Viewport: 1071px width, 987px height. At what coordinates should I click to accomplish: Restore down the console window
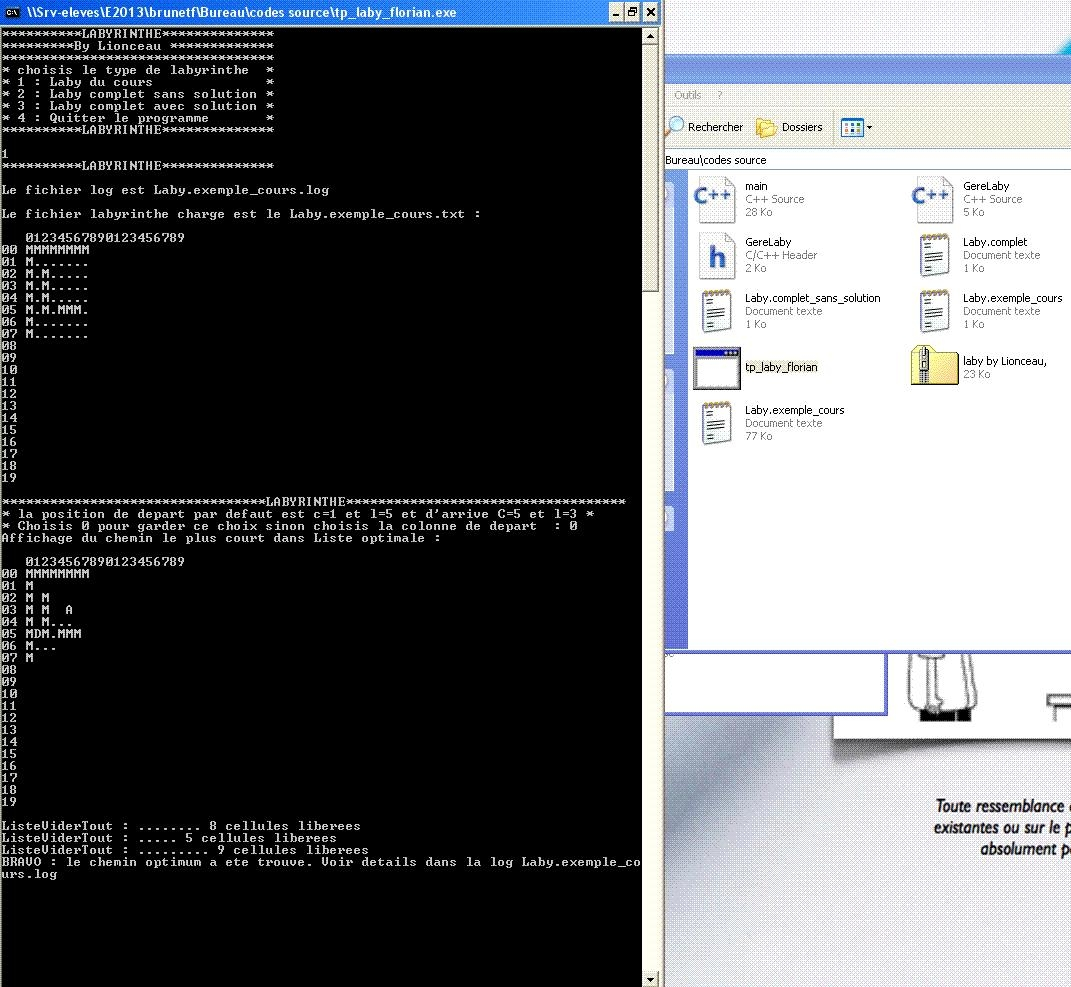tap(632, 12)
